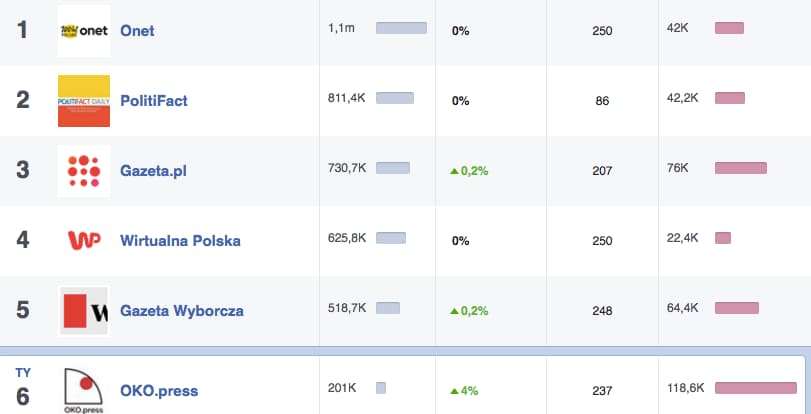Click Onet 1,1m total likes bar

coord(401,28)
